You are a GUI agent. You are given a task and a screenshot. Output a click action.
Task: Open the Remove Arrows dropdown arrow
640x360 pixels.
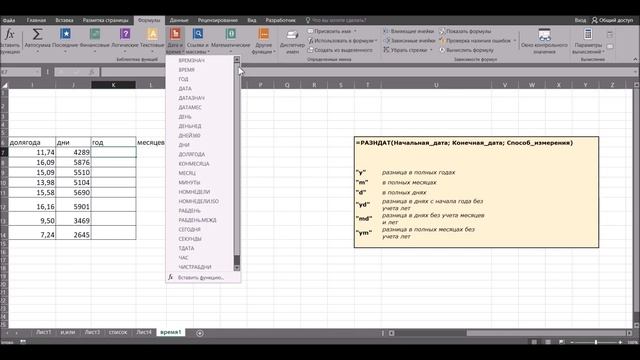(x=431, y=50)
